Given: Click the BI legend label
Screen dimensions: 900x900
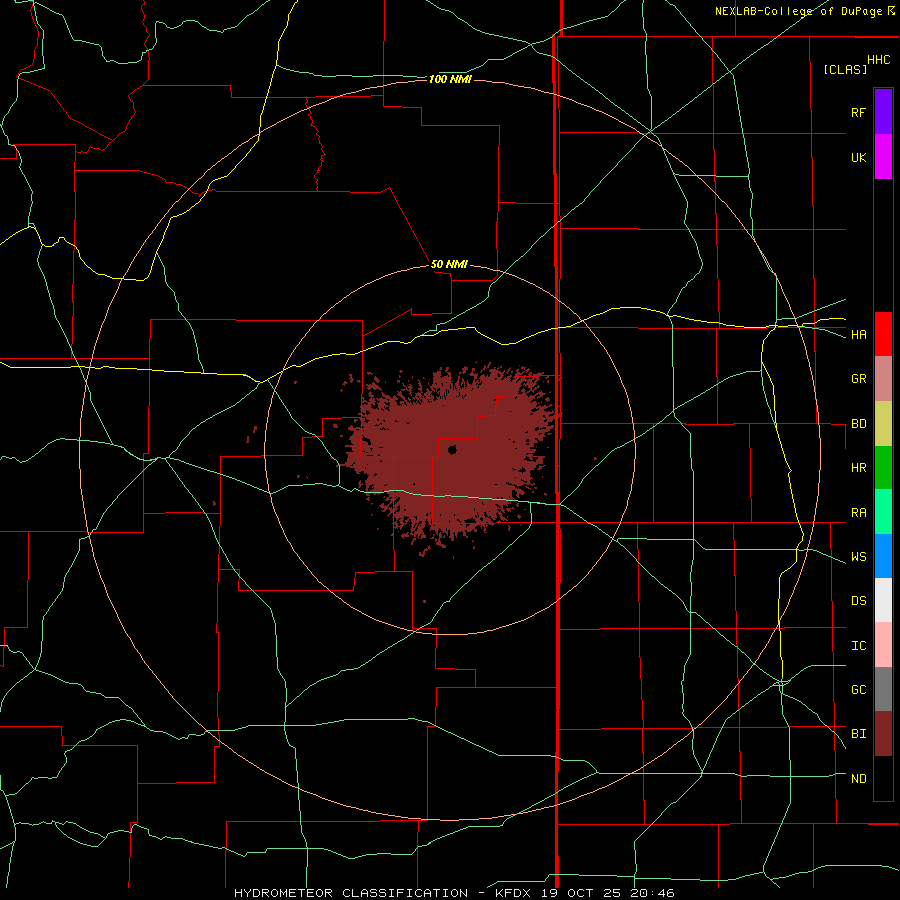Looking at the screenshot, I should pos(858,734).
